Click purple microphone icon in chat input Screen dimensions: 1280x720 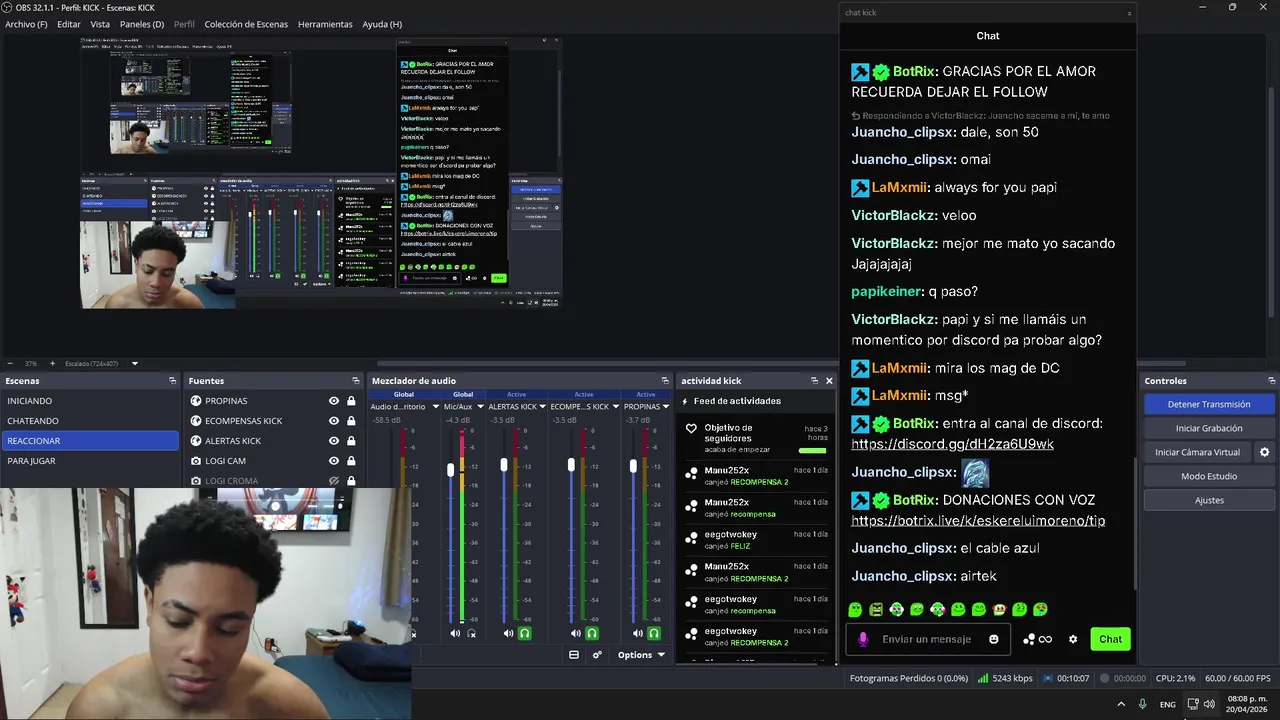click(x=863, y=639)
